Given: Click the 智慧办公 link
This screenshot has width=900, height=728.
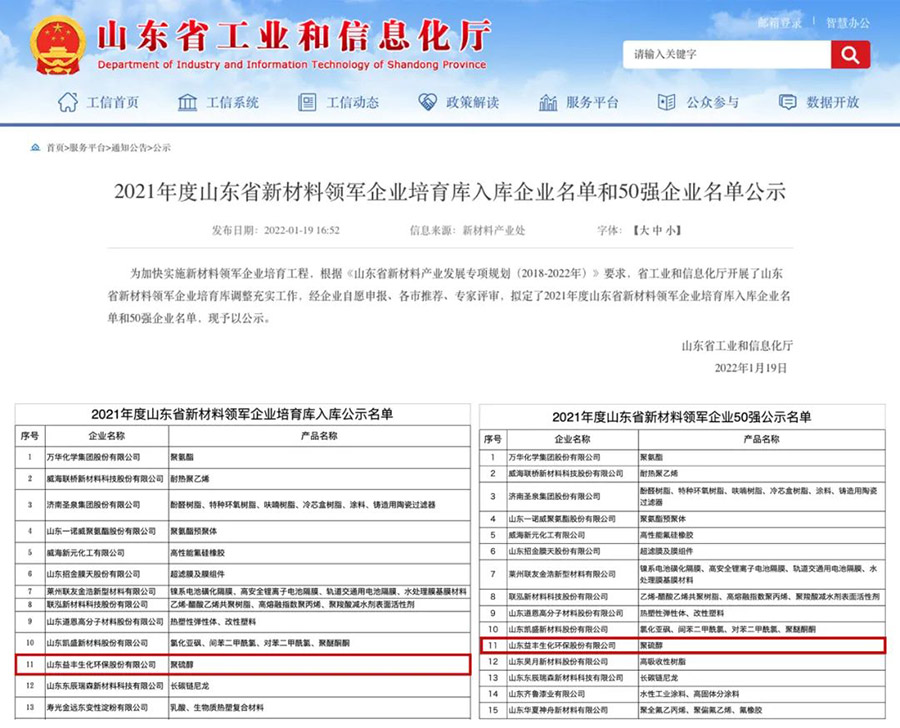Looking at the screenshot, I should pos(848,23).
